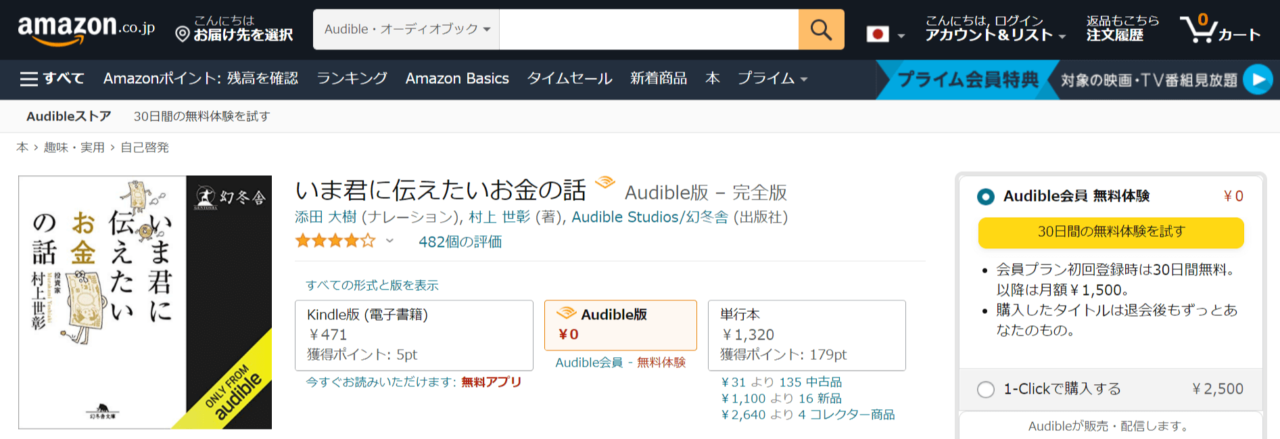Select the 1-Clickで購入する radio option
Screen dimensions: 1280x439
pos(986,389)
